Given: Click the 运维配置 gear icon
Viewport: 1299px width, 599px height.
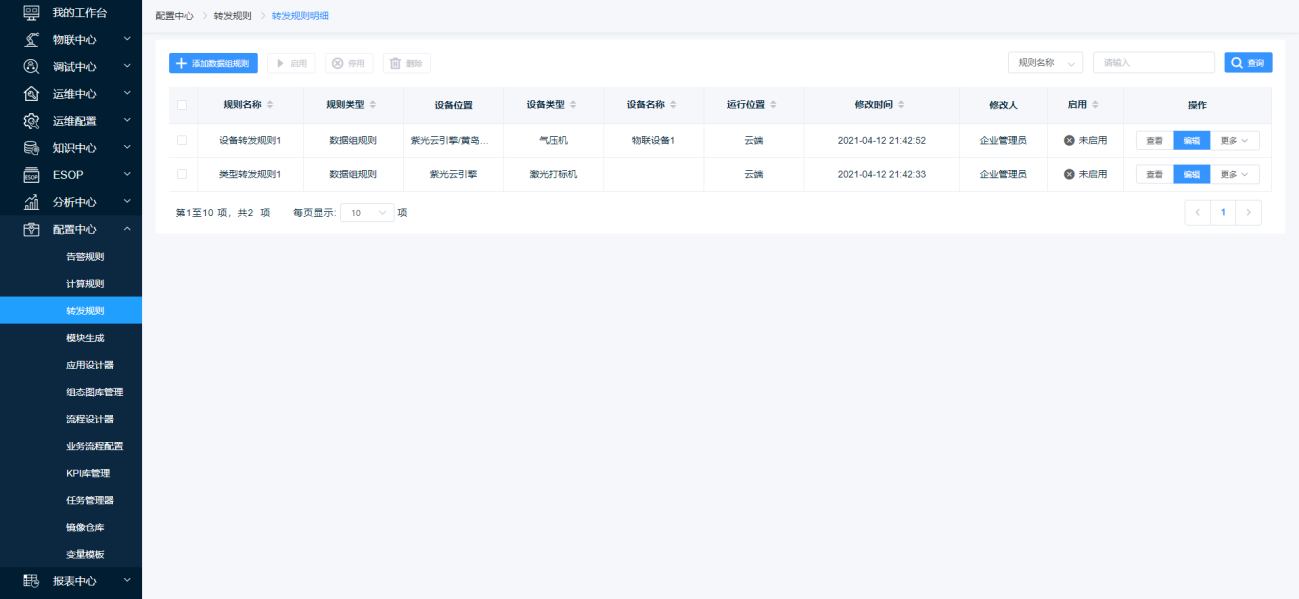Looking at the screenshot, I should (31, 121).
